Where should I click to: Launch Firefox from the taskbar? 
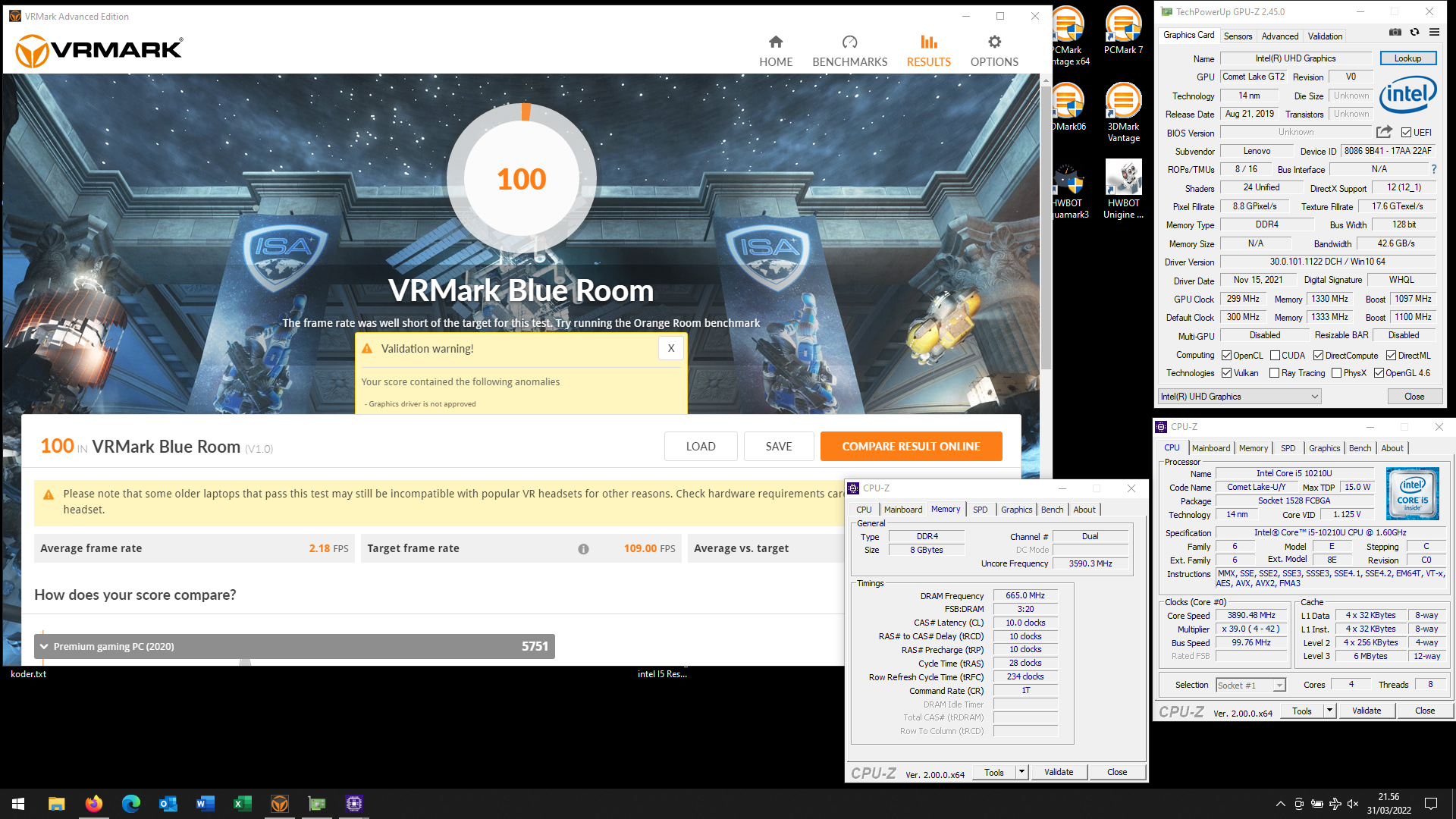coord(93,803)
